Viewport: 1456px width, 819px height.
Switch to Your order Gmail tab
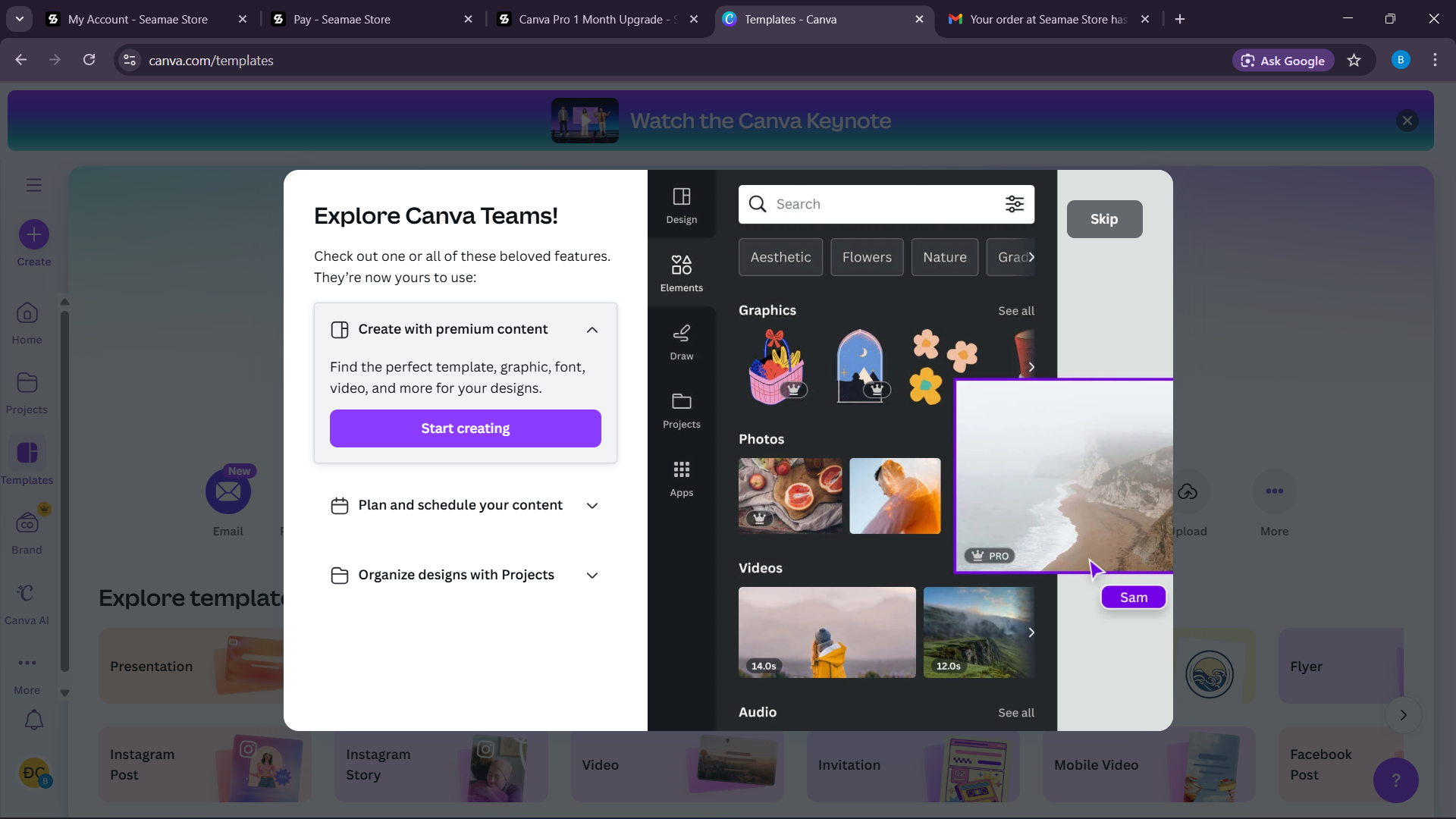point(1048,20)
